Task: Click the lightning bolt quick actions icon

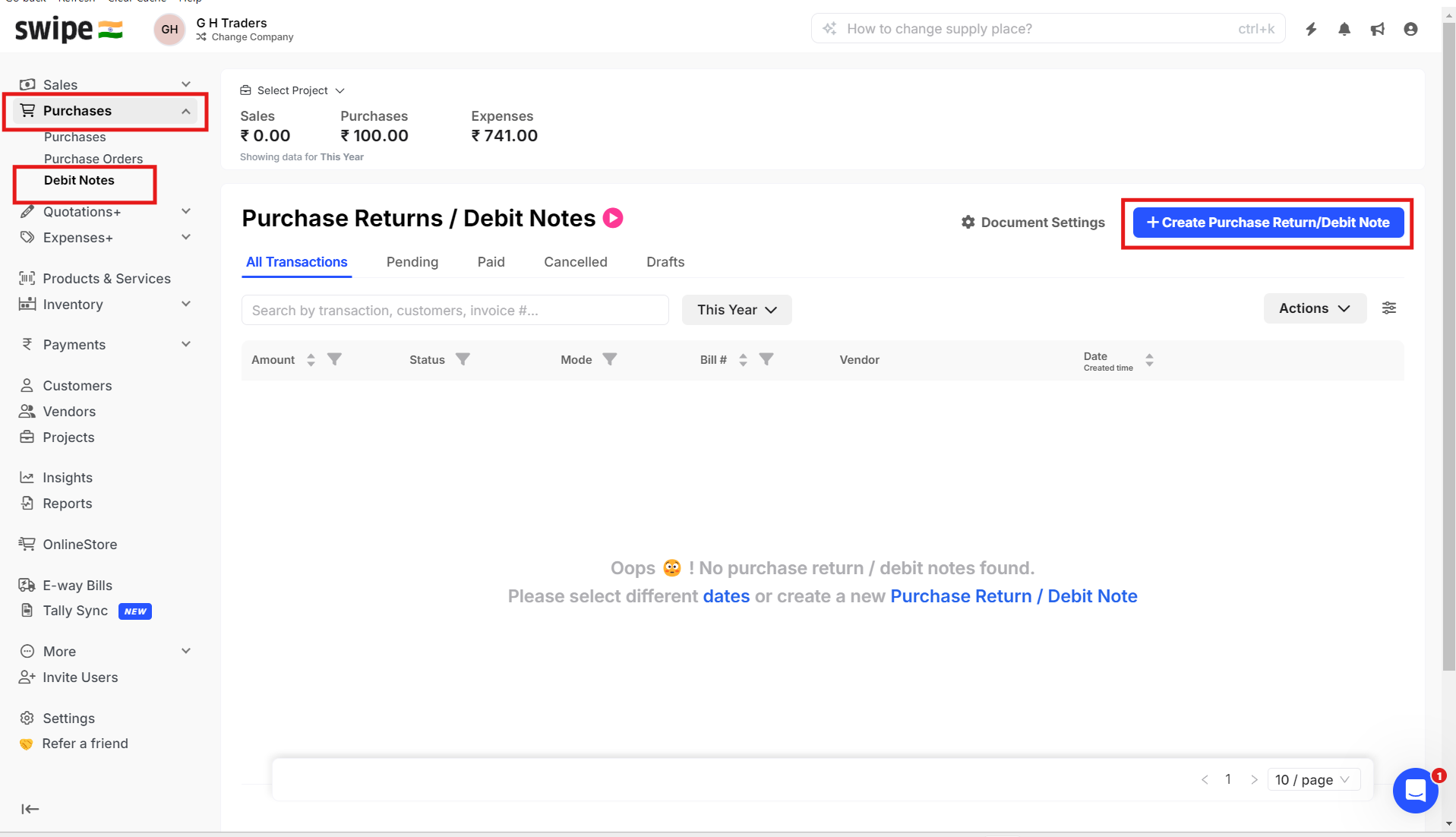Action: (x=1311, y=29)
